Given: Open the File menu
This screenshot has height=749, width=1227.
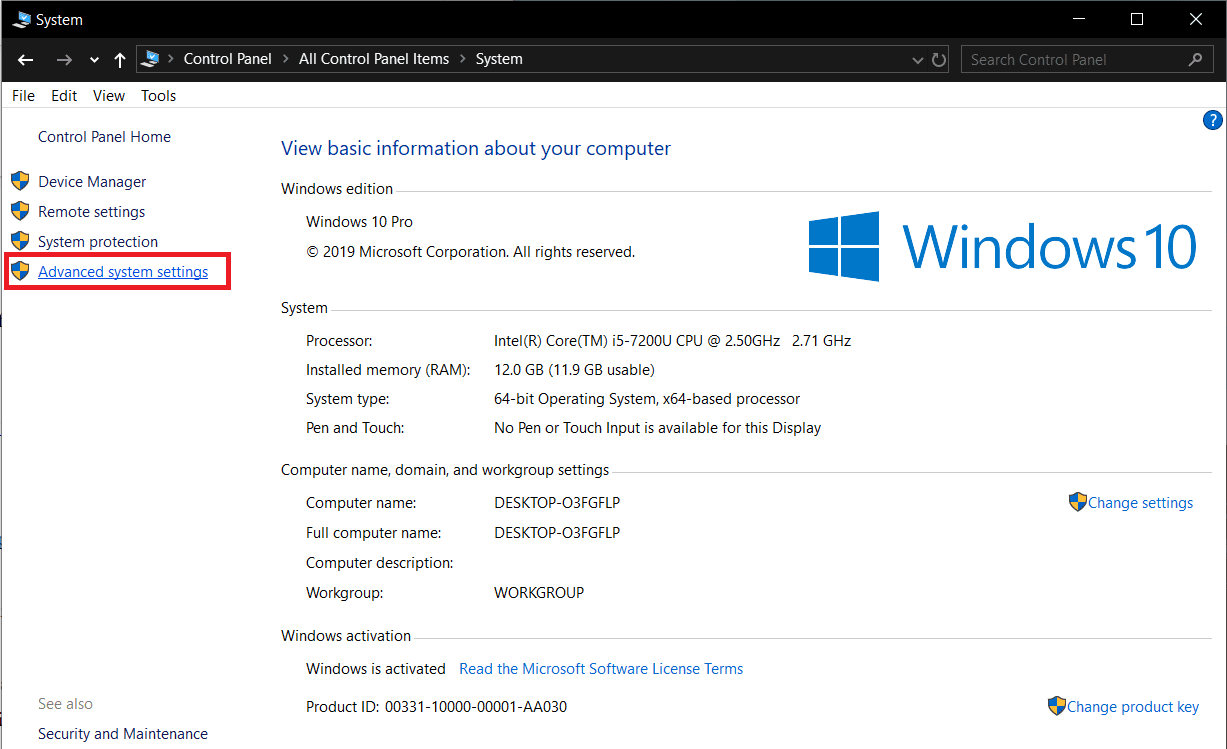Looking at the screenshot, I should (x=23, y=96).
